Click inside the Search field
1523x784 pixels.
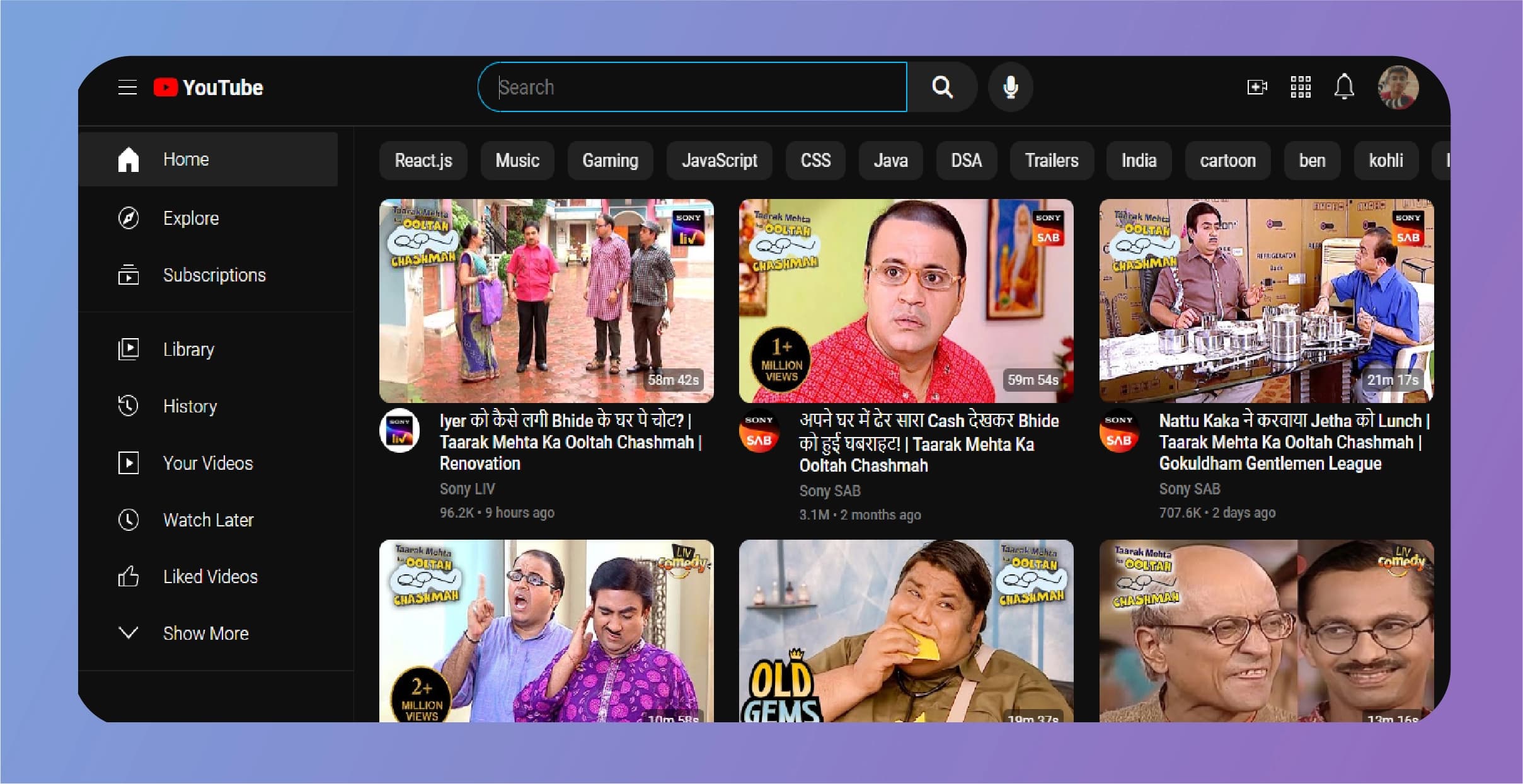coord(693,87)
